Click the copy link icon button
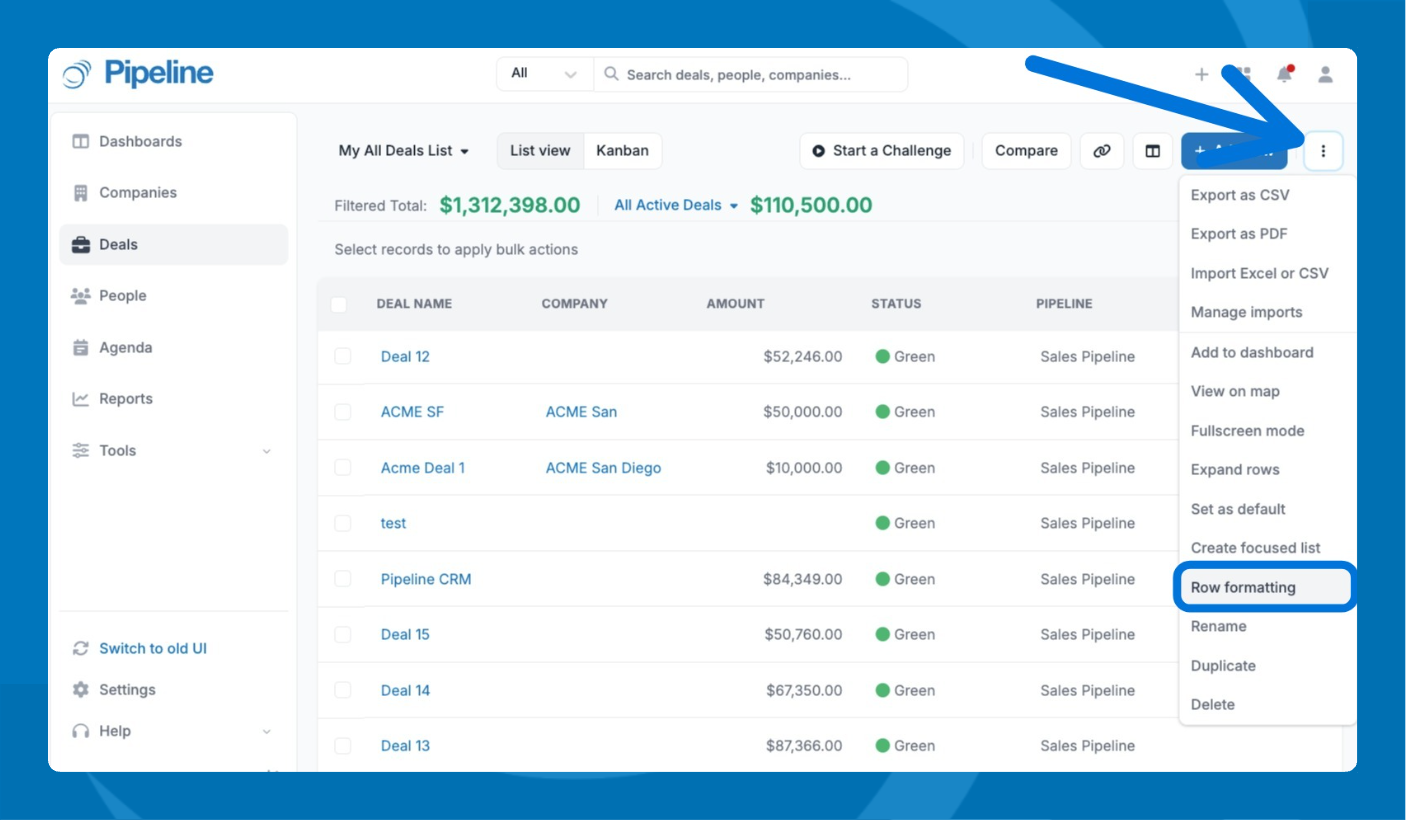Screen dimensions: 1406x820 tap(1101, 151)
